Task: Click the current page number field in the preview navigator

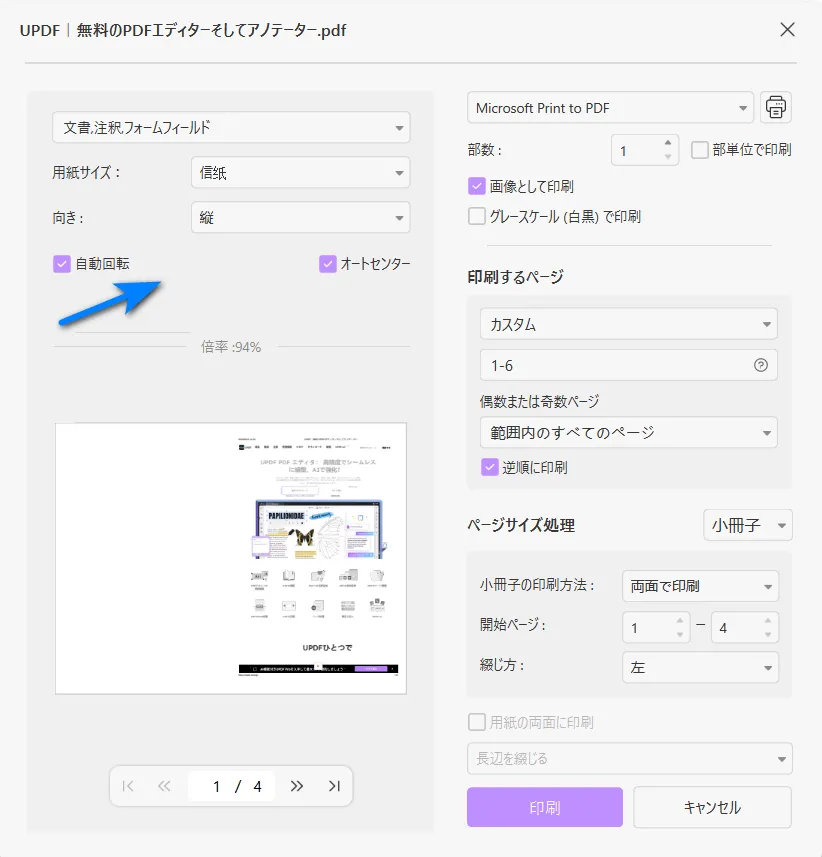Action: coord(216,786)
